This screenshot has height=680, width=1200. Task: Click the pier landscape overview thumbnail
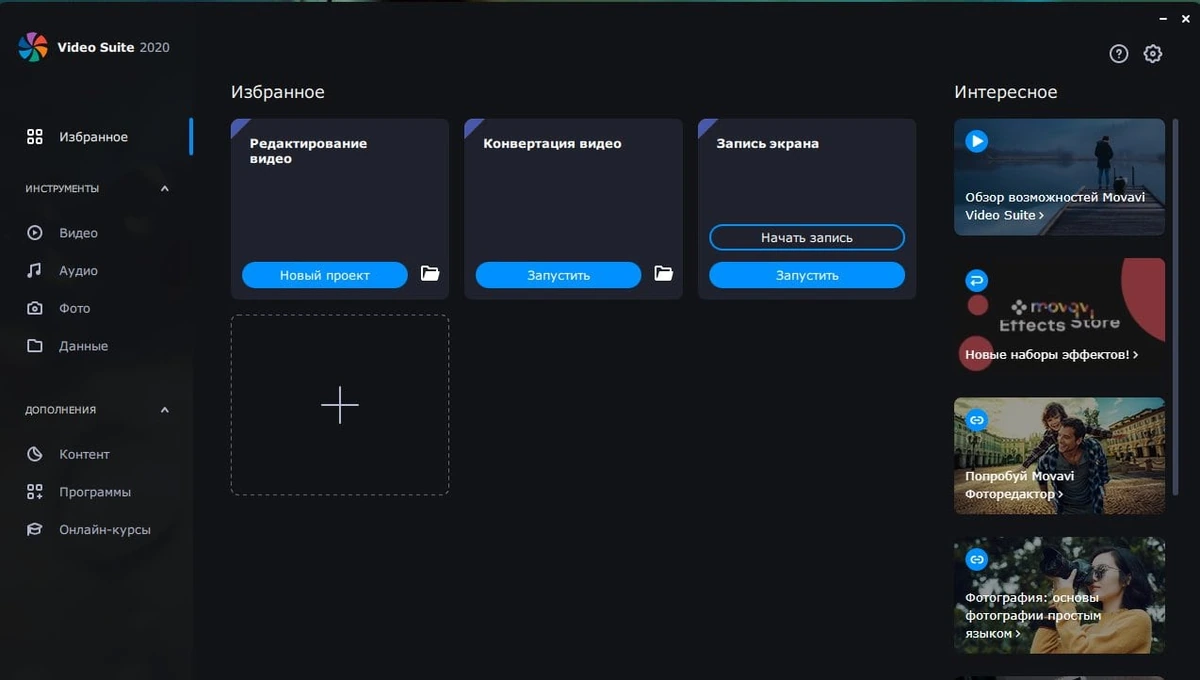1059,177
